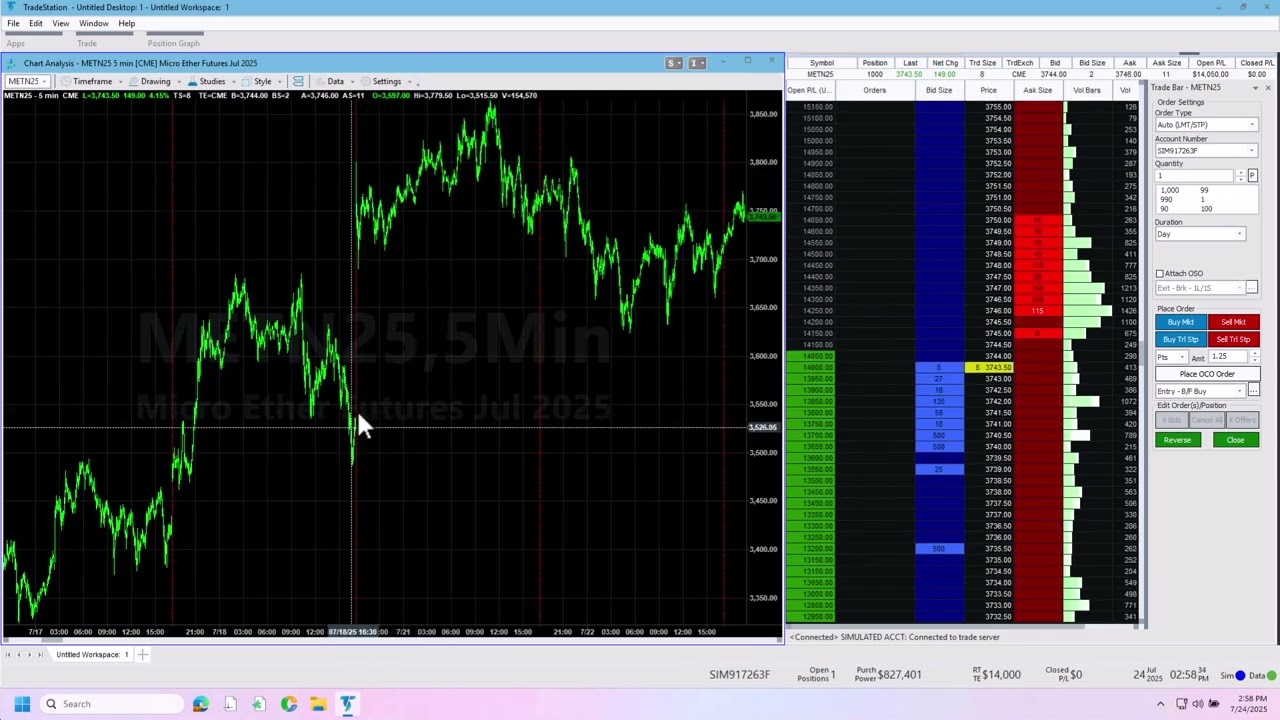Open the Windows Start menu
The image size is (1280, 720).
click(x=22, y=704)
